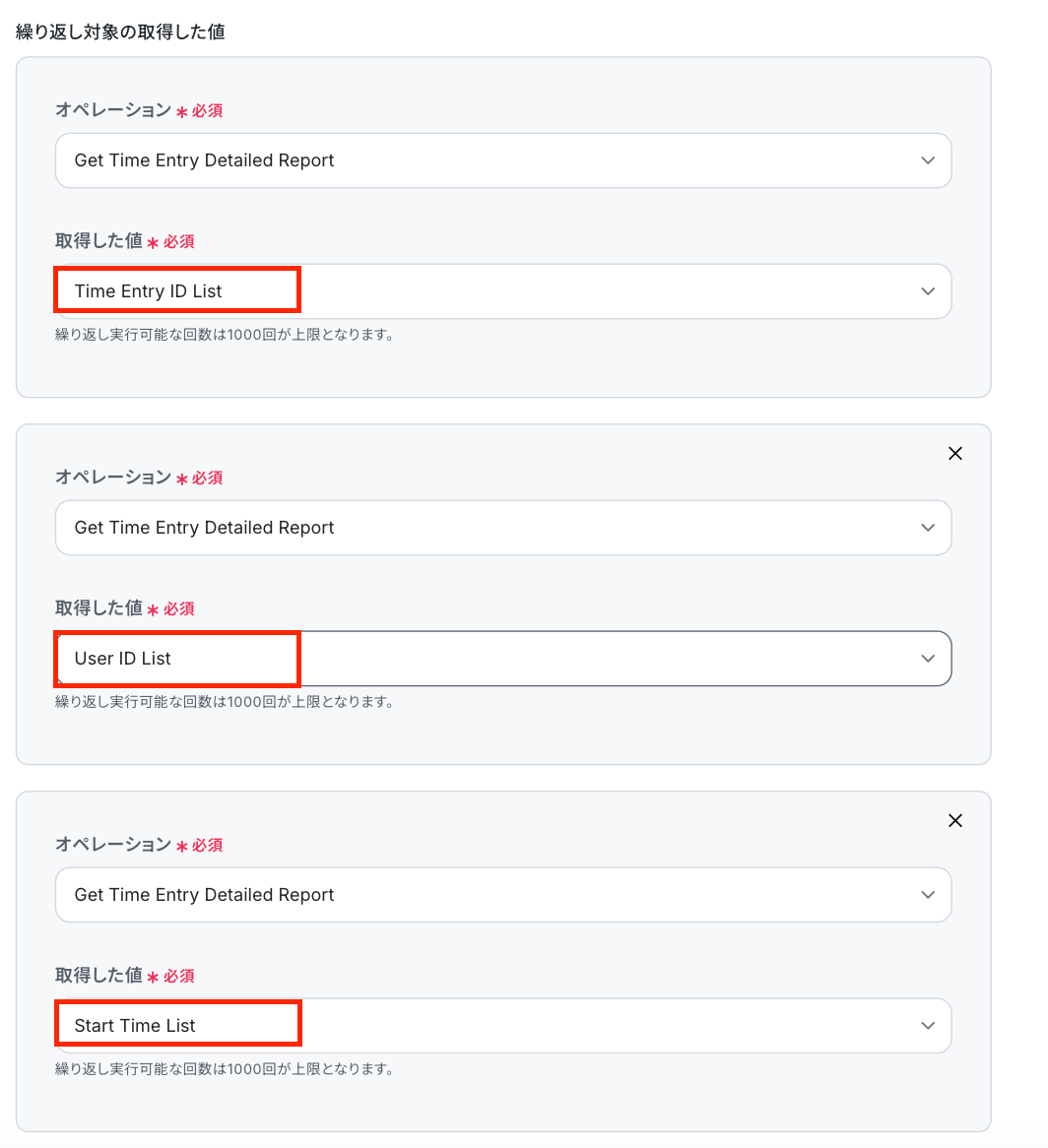
Task: Click 取得した値 label above User ID List
Action: [98, 608]
